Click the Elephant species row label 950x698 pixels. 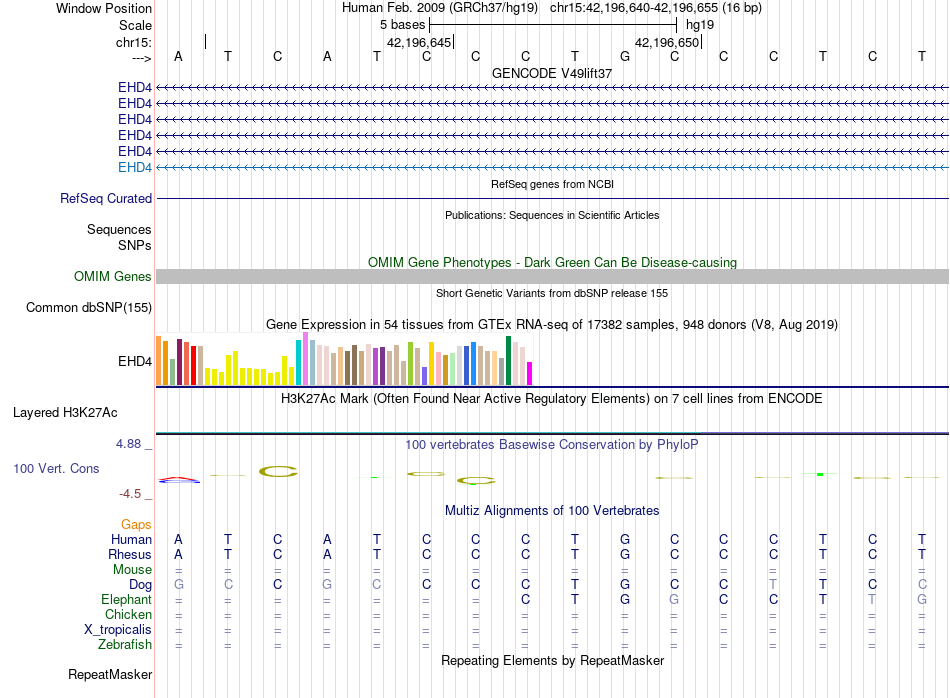tap(127, 599)
